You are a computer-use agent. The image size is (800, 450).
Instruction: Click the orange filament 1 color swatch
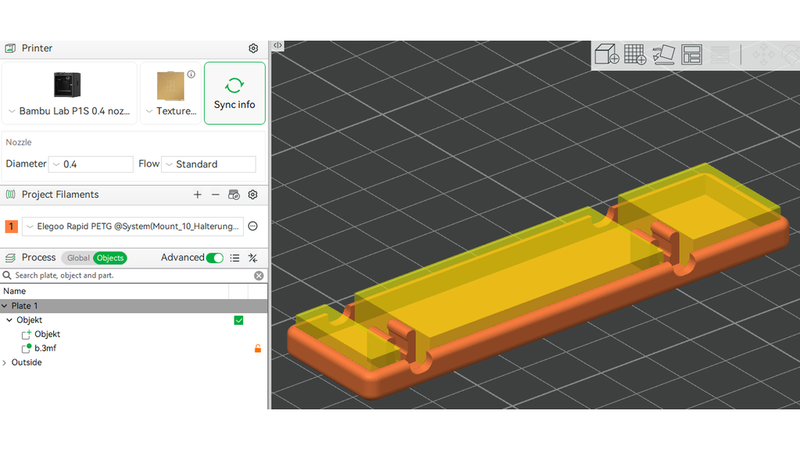pos(11,227)
